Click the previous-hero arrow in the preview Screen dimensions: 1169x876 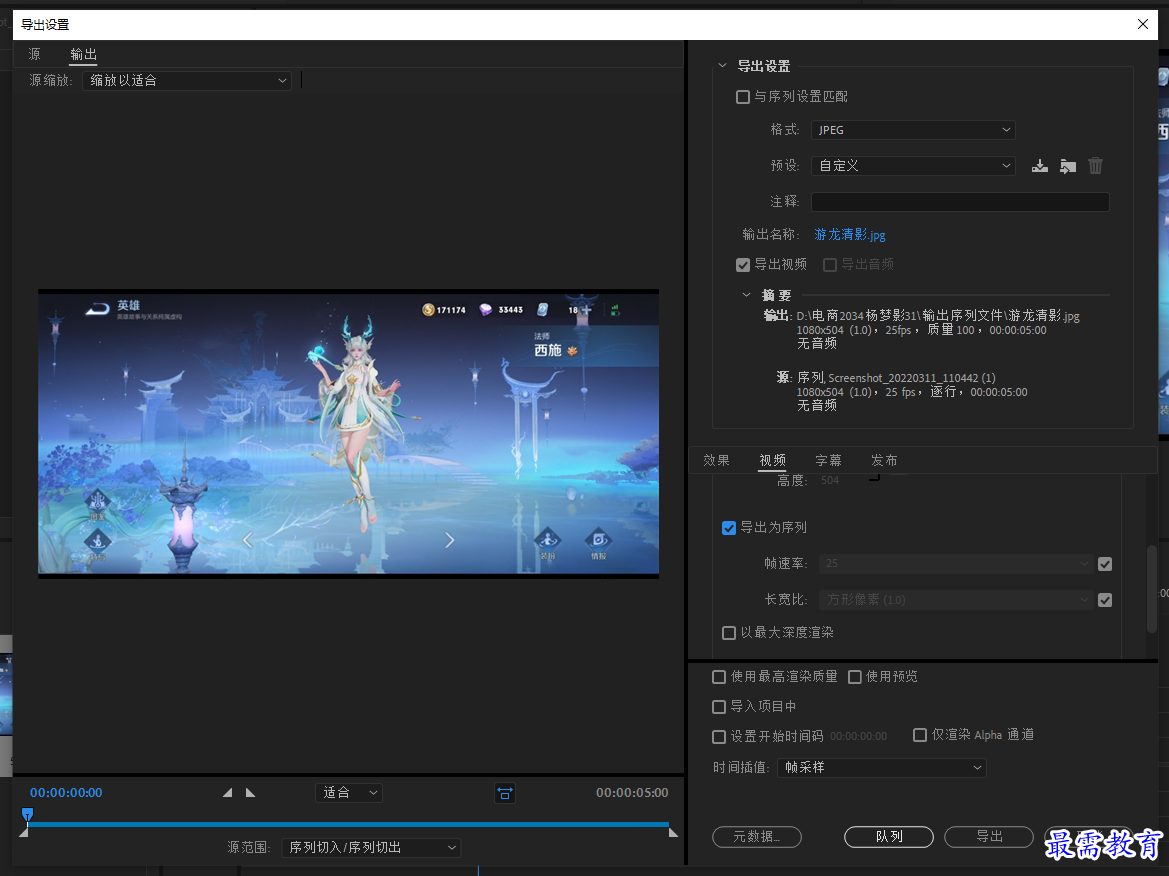click(248, 540)
